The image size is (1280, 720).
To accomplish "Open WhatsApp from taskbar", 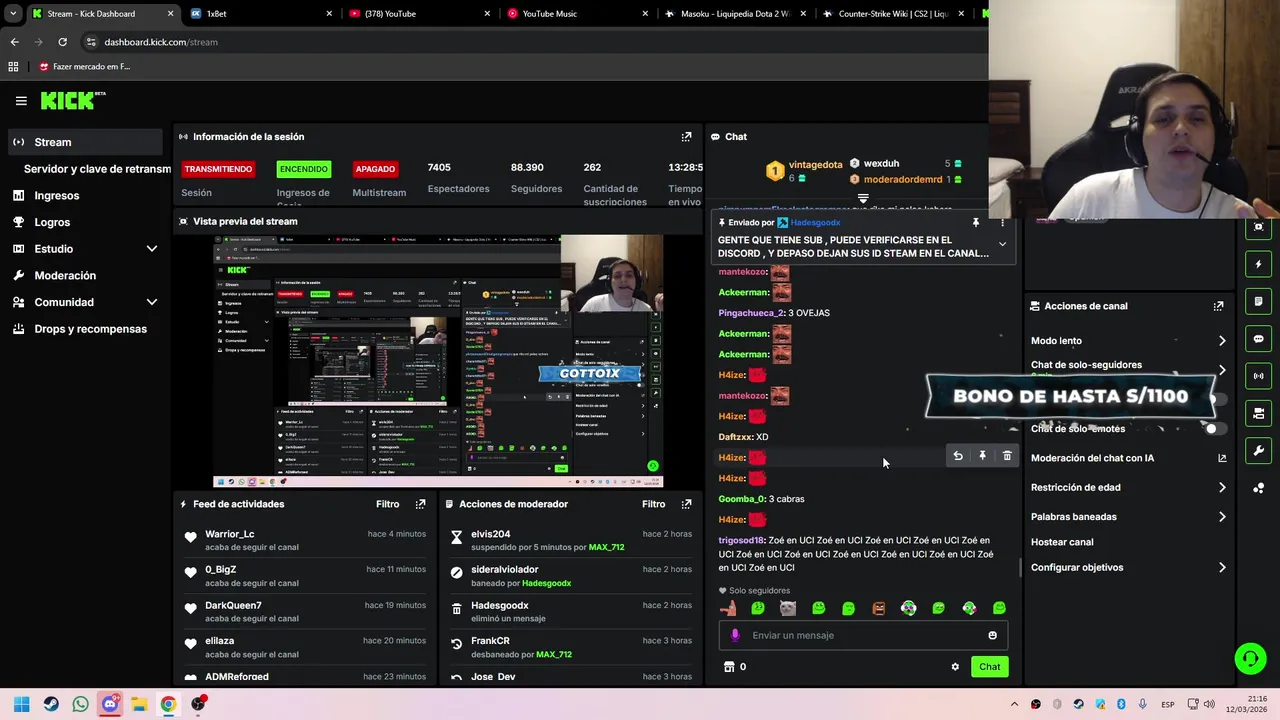I will [x=80, y=704].
